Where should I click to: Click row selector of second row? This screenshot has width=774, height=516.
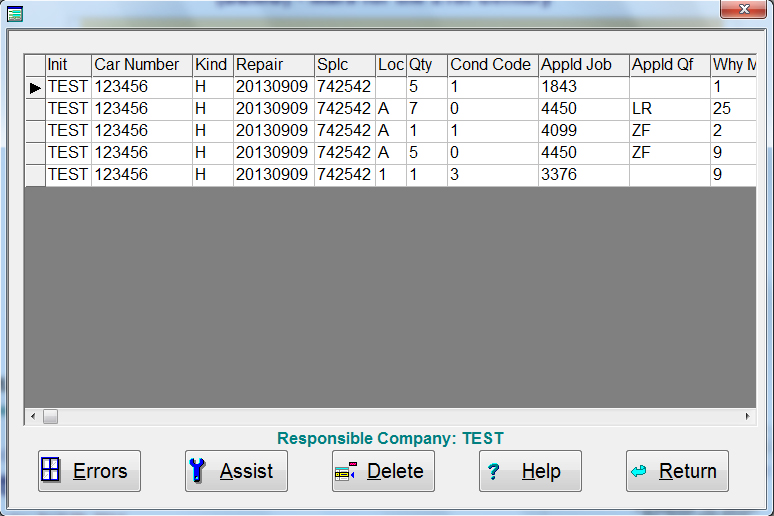(35, 109)
